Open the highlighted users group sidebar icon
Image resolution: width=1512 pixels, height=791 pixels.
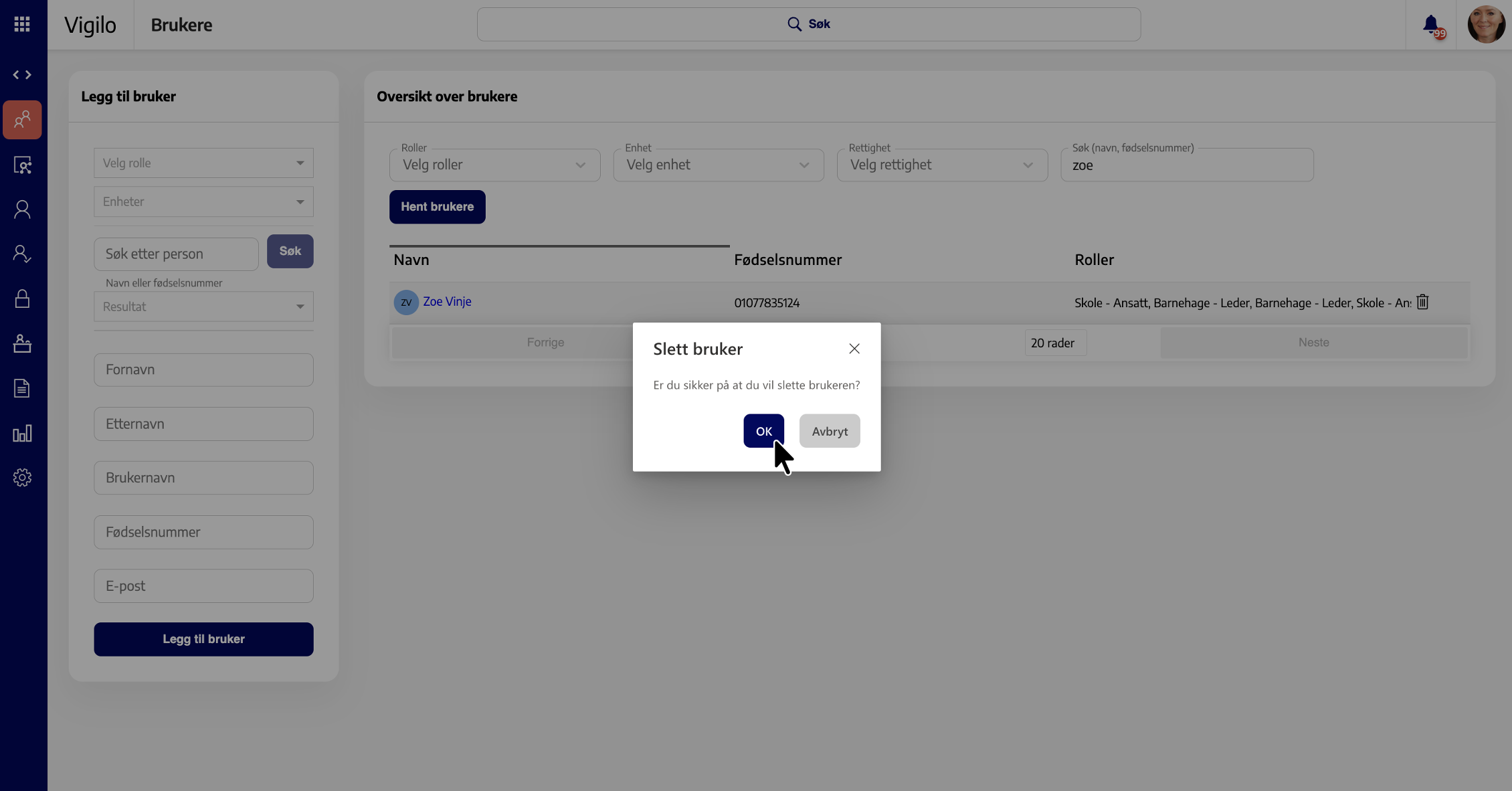[22, 120]
